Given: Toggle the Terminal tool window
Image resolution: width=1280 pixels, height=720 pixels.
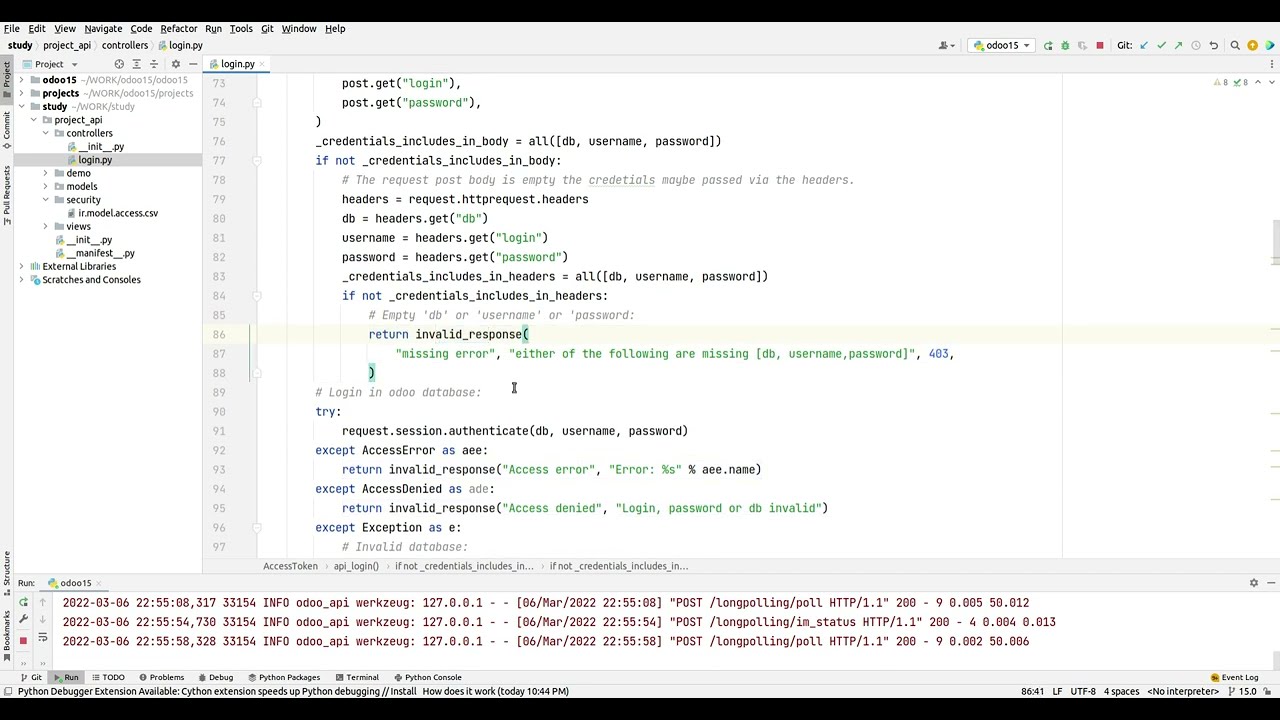Looking at the screenshot, I should point(356,677).
